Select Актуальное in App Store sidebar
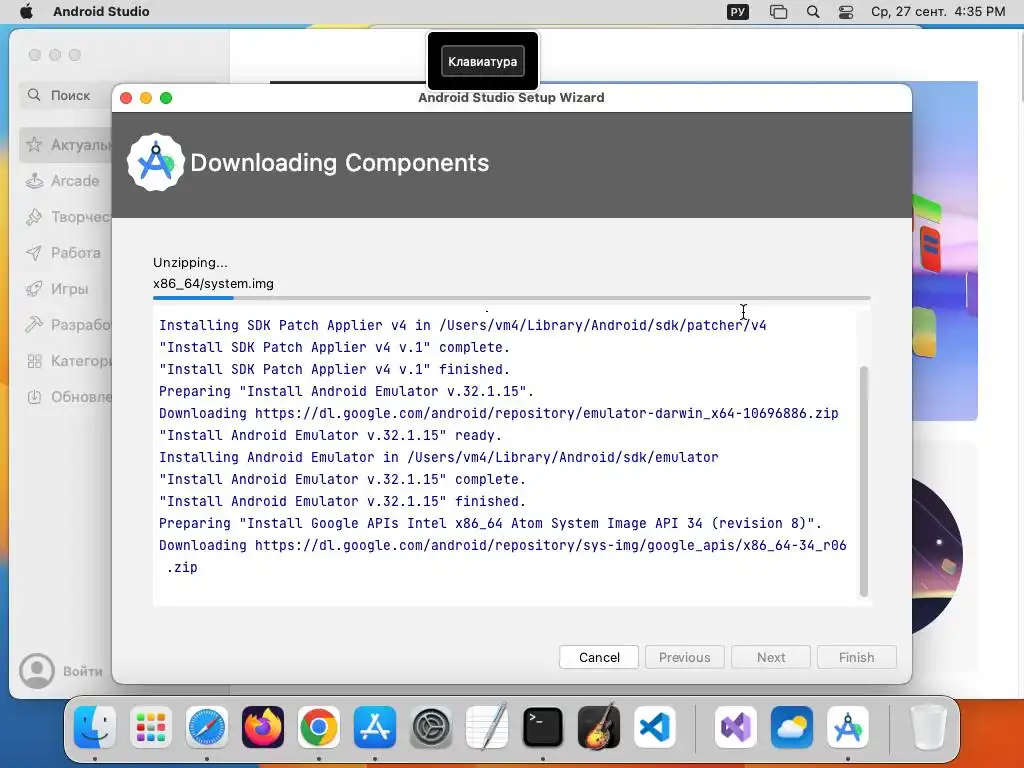Image resolution: width=1024 pixels, height=768 pixels. coord(65,144)
